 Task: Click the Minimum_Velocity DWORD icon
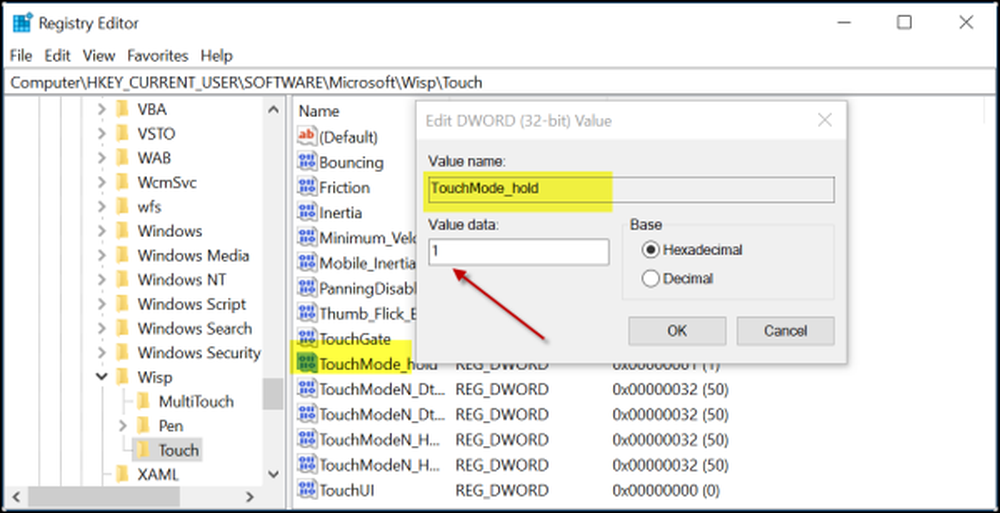307,237
